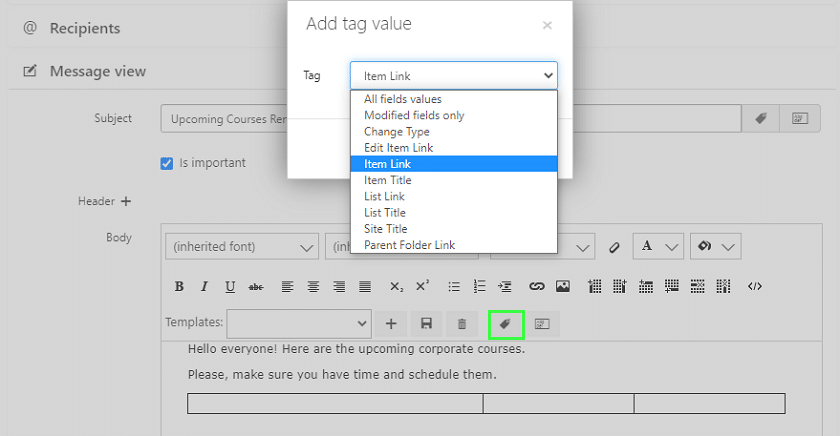Open the Message view section header

pos(98,71)
